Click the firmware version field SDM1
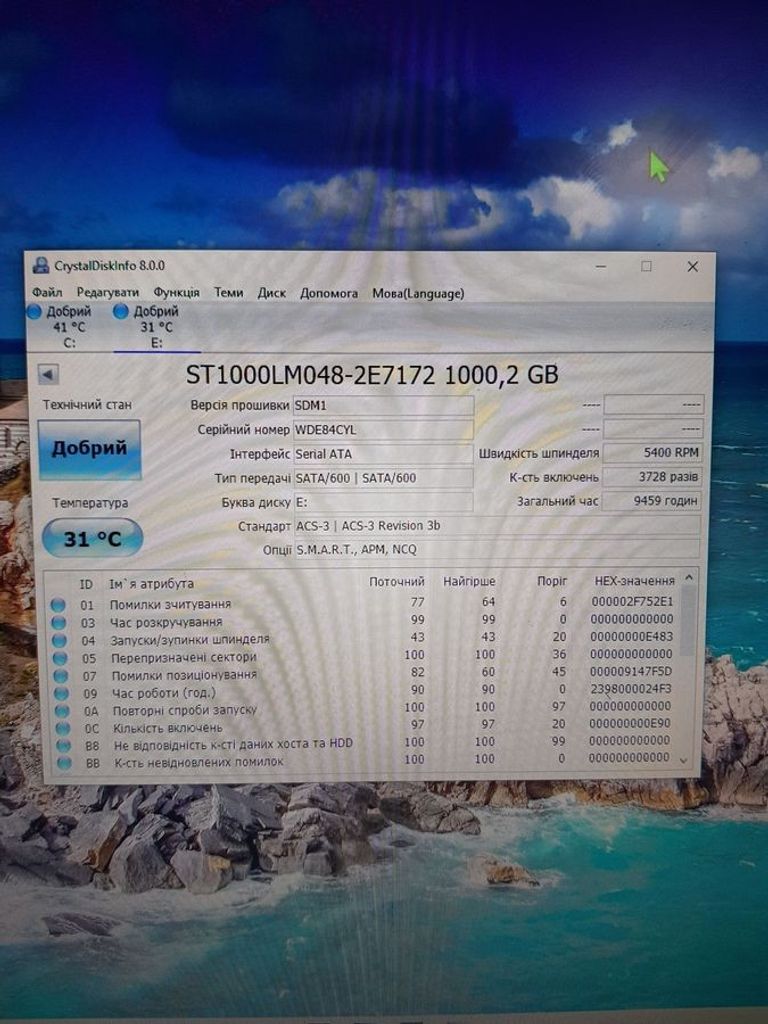Viewport: 768px width, 1024px height. tap(383, 406)
